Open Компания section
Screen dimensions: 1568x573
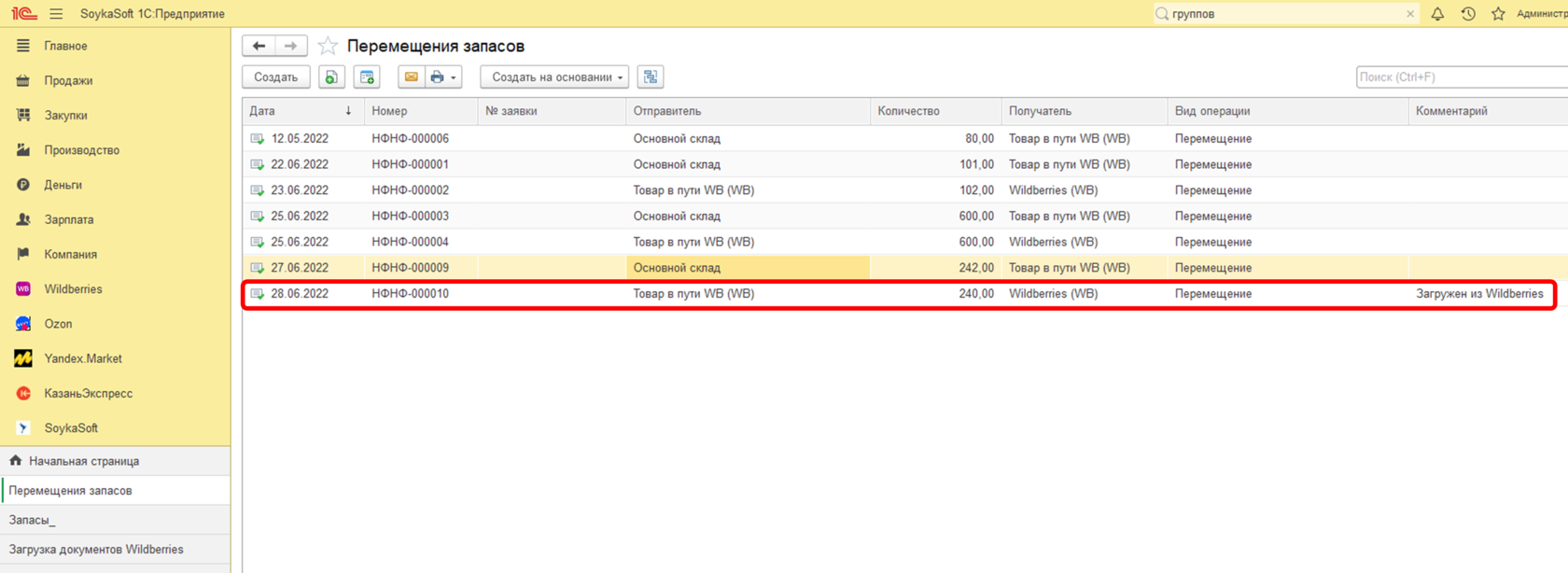click(x=70, y=254)
